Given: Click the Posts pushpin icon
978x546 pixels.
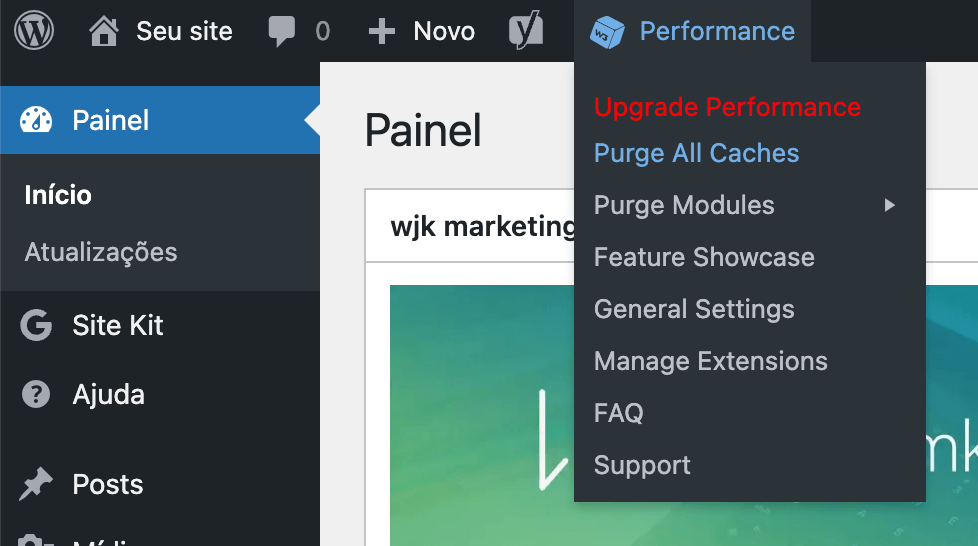Looking at the screenshot, I should [x=36, y=485].
